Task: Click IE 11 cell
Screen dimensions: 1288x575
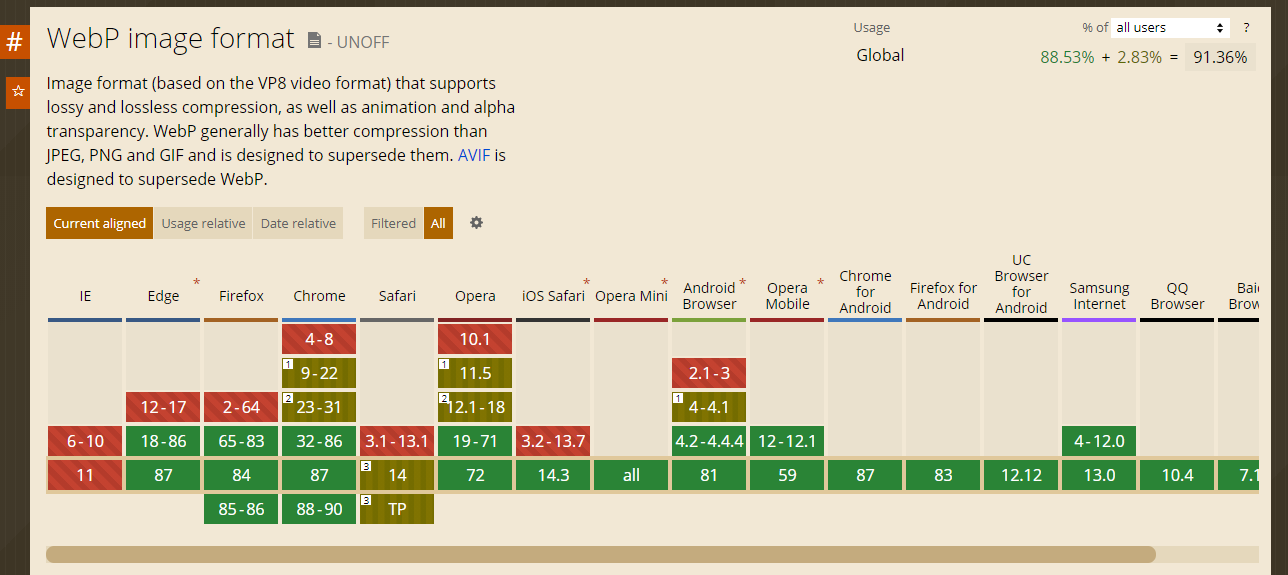Action: [x=85, y=475]
